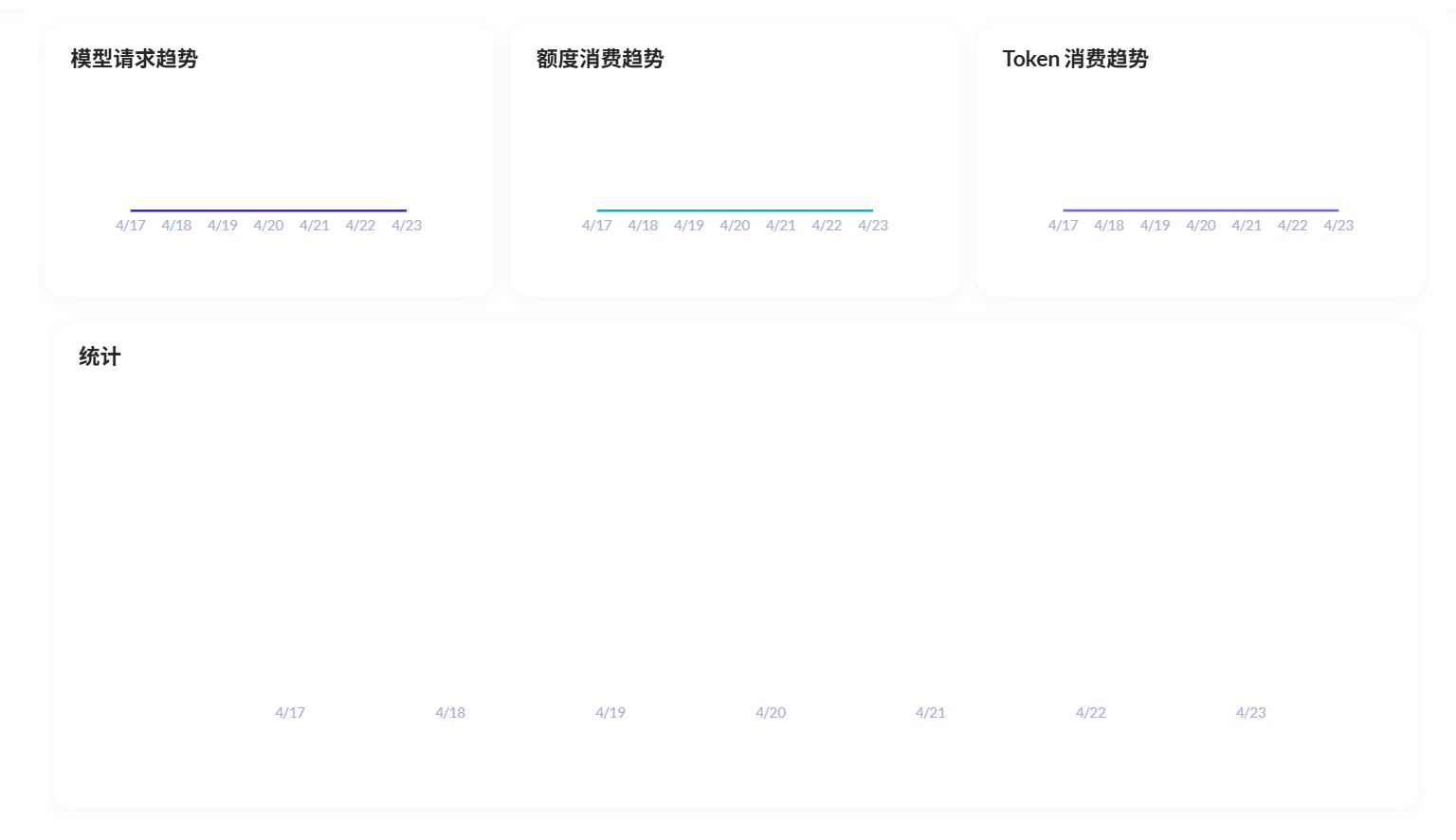Click the Token 消费趋势 chart title
The height and width of the screenshot is (840, 1456).
[1075, 59]
